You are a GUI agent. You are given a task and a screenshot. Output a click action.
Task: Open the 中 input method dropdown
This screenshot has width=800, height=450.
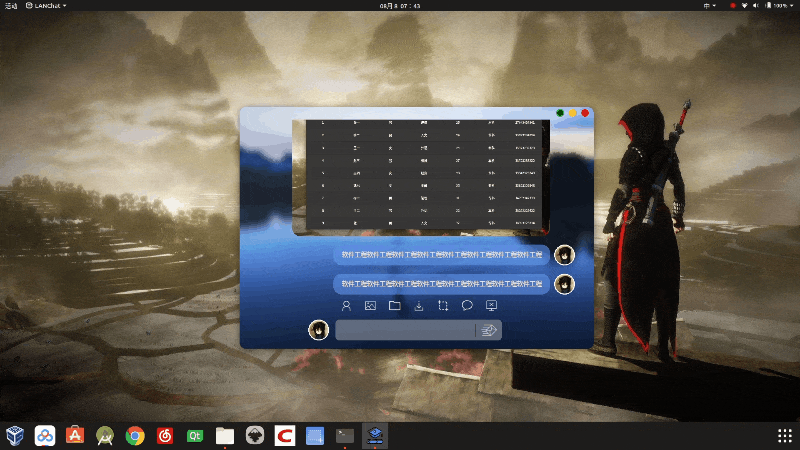pos(710,6)
